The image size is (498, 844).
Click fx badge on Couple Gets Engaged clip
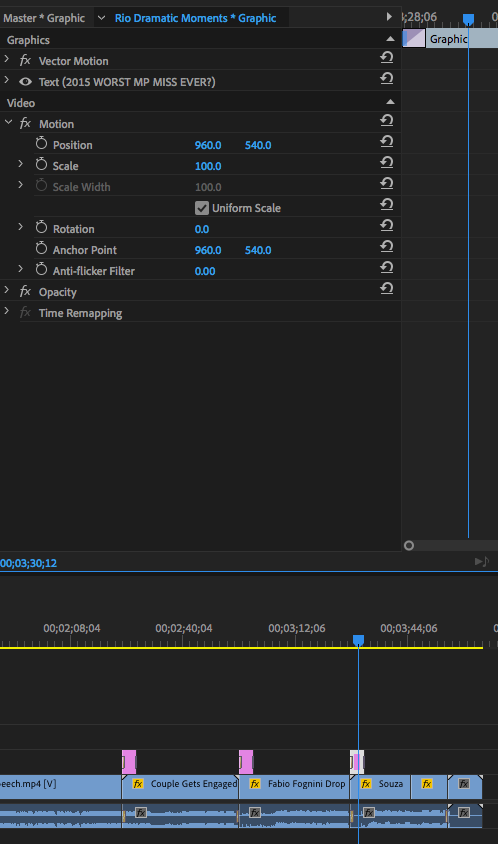click(138, 784)
